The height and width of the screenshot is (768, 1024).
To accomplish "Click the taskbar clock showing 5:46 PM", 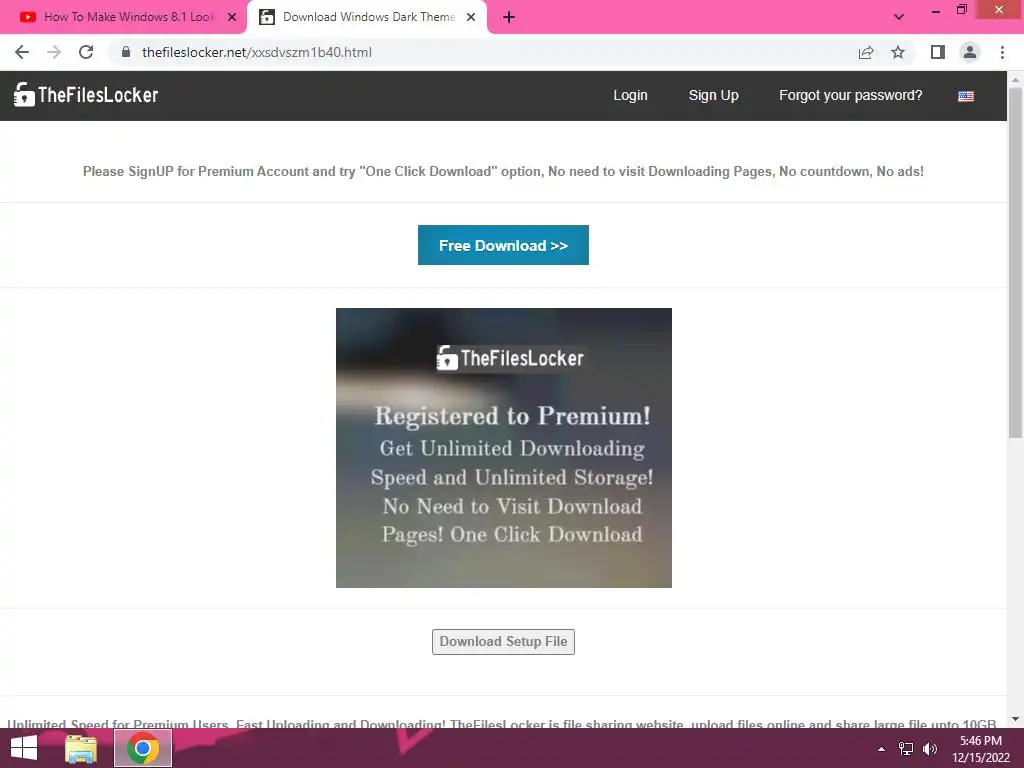I will click(x=980, y=749).
